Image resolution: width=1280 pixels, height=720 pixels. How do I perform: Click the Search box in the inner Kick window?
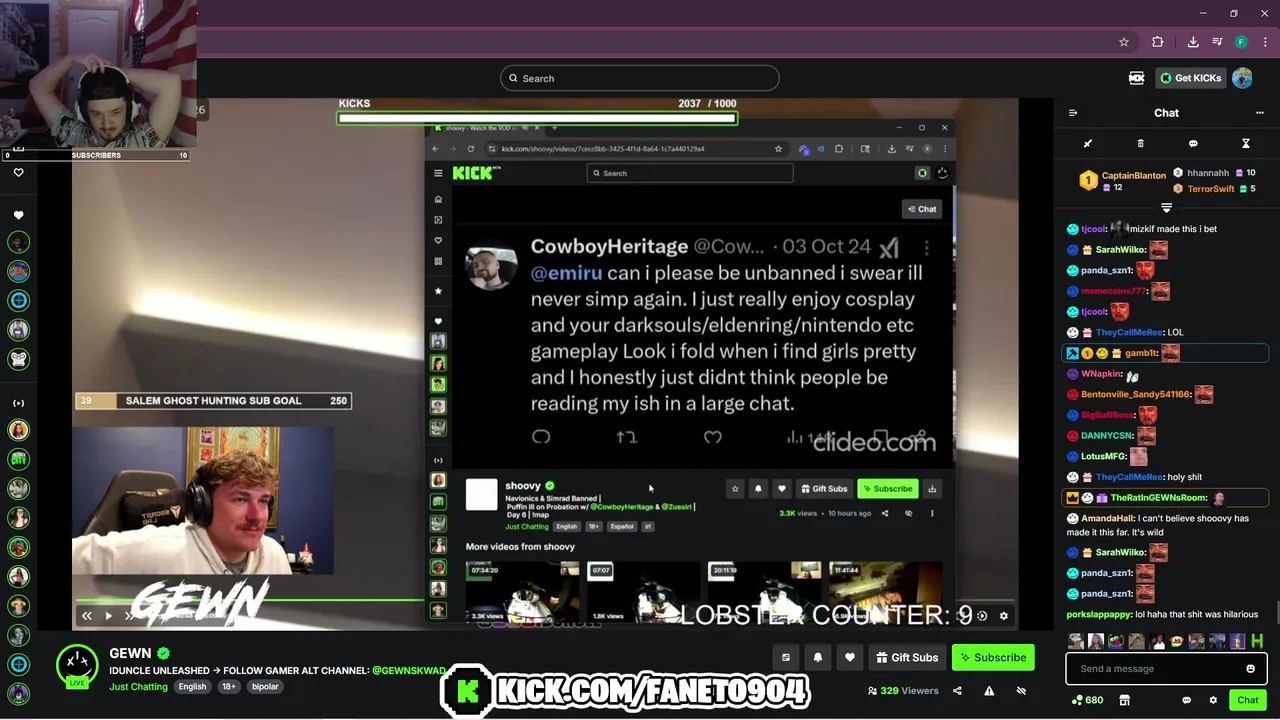[x=690, y=173]
